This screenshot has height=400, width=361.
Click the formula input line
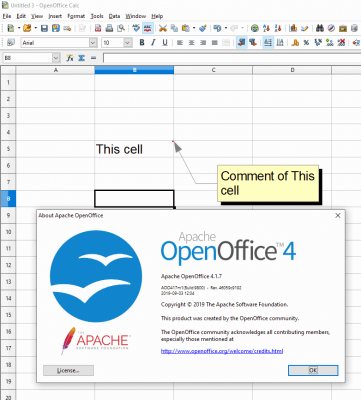click(232, 58)
